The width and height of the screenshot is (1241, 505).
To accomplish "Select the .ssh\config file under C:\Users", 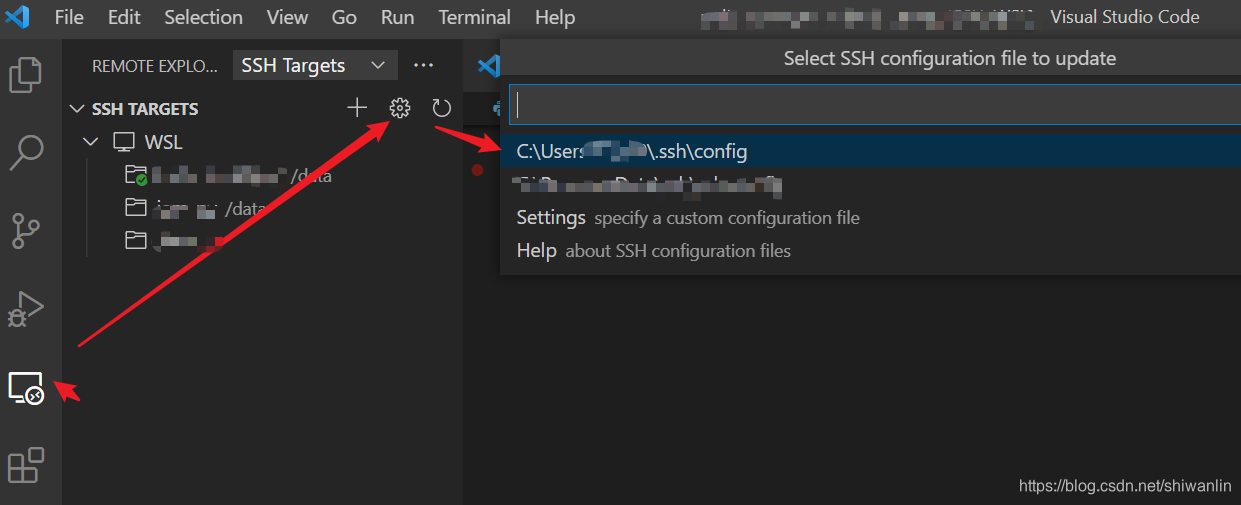I will (x=870, y=152).
